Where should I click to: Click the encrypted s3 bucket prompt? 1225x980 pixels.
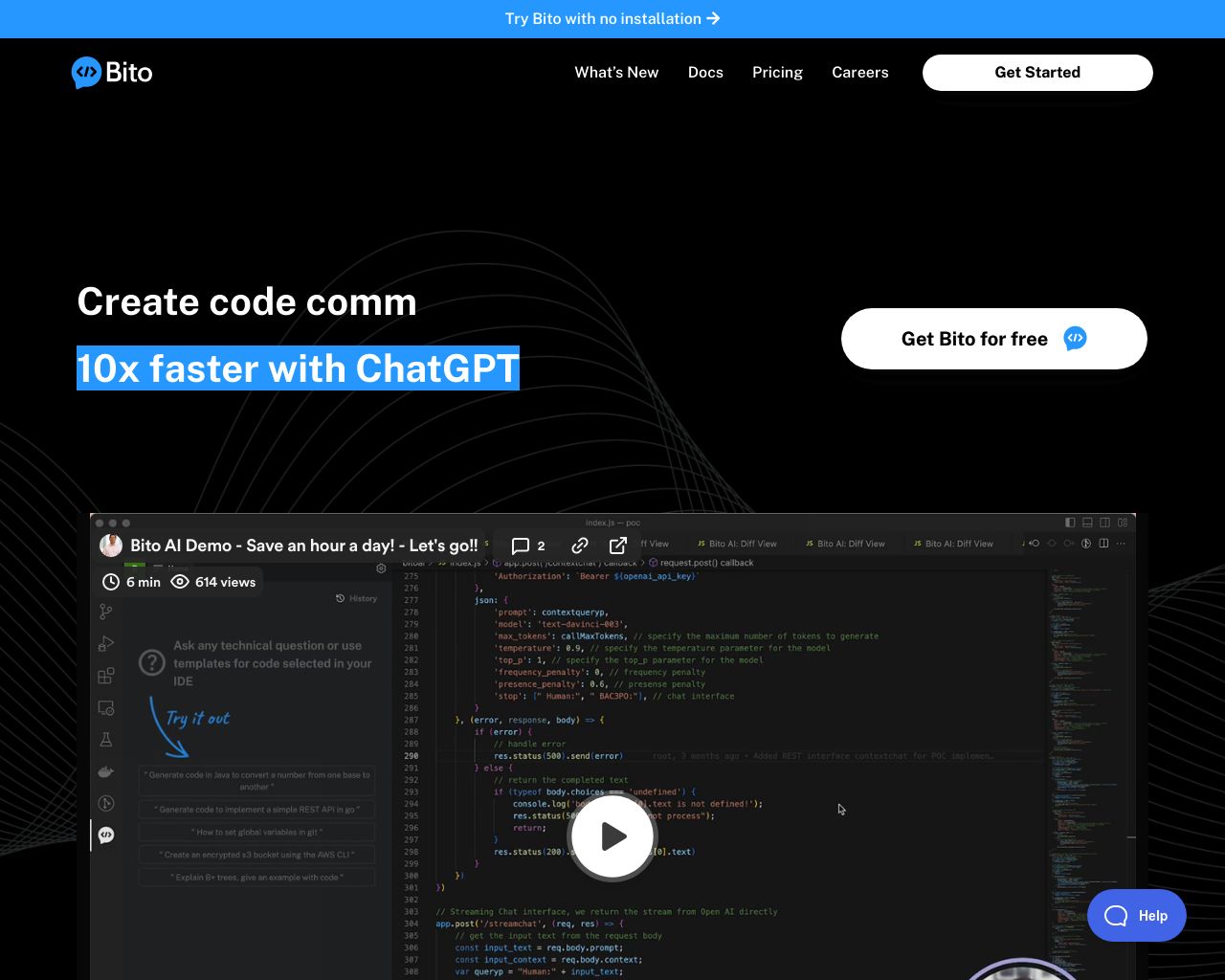256,855
